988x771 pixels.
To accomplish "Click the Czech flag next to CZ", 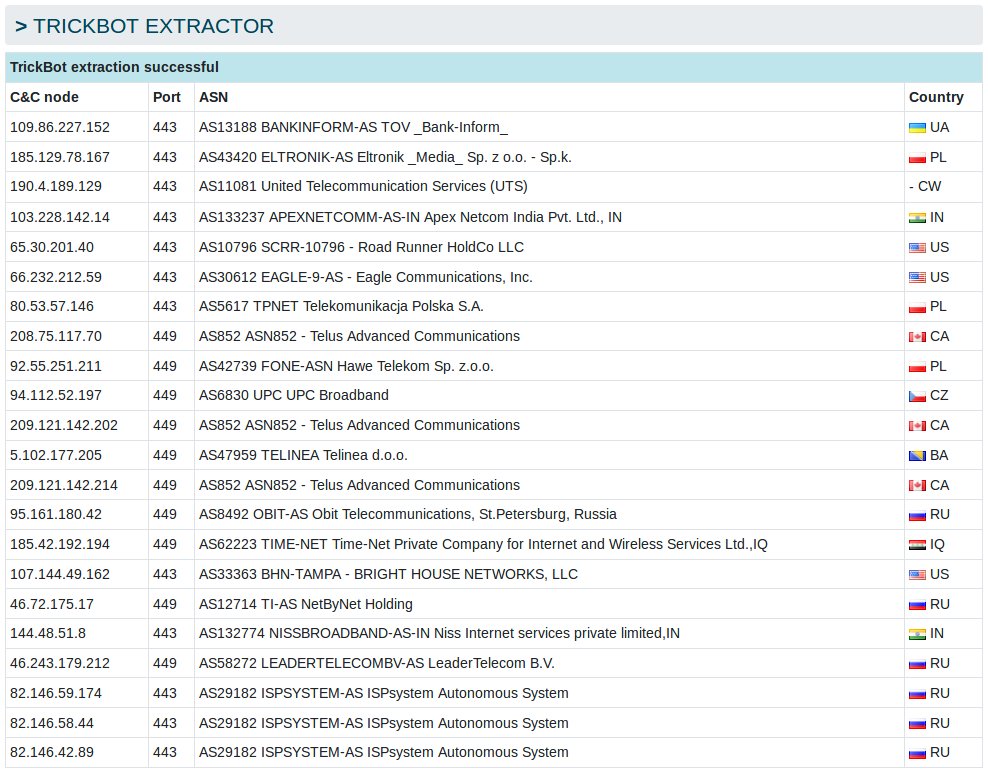I will point(917,396).
